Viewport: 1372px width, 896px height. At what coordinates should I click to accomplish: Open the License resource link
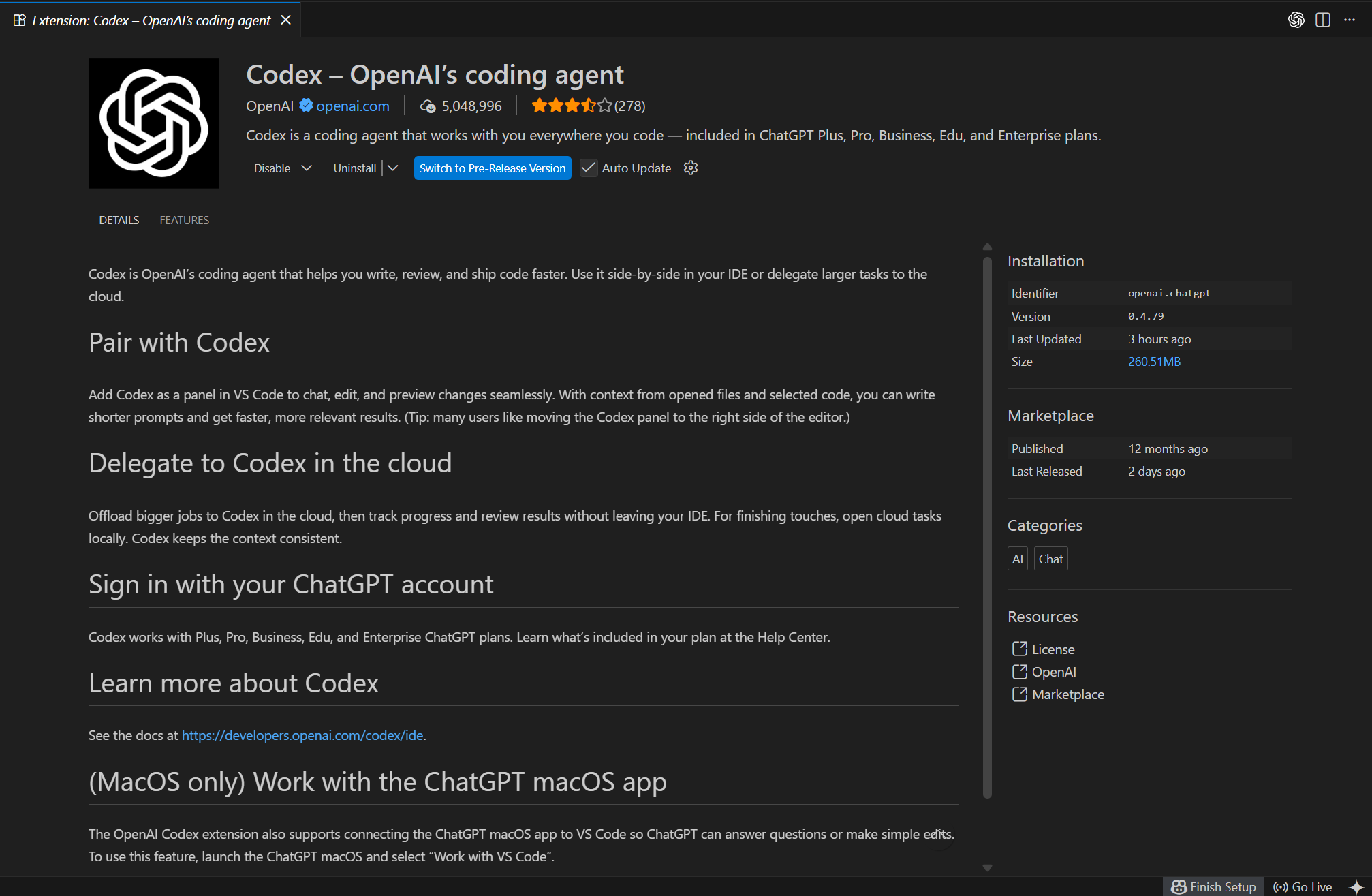tap(1053, 649)
